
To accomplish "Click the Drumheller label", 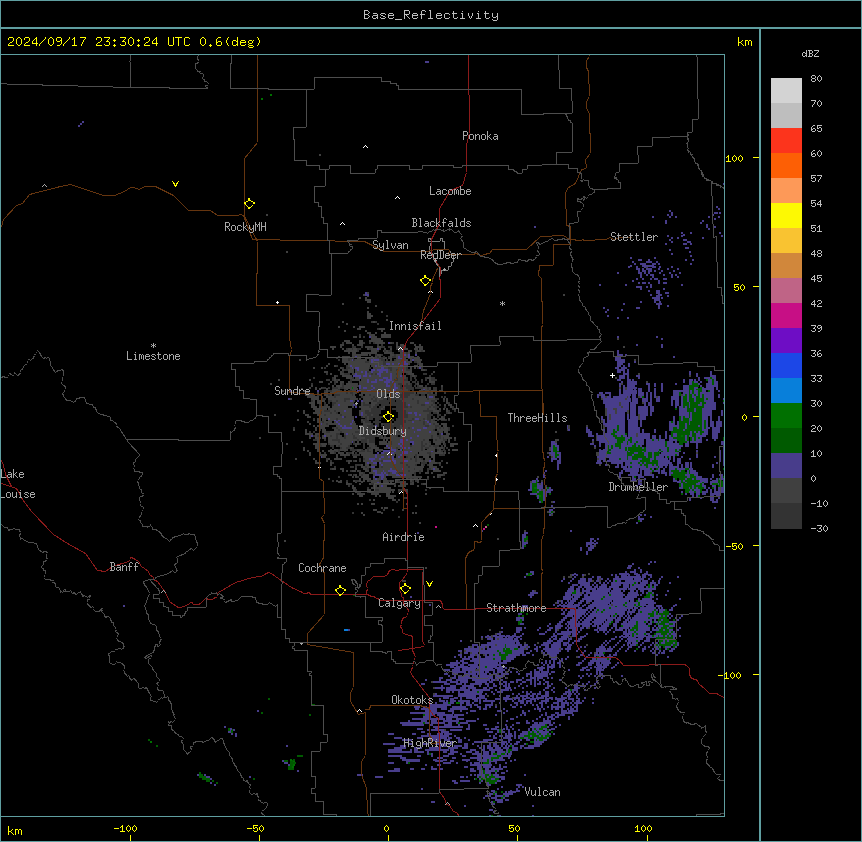I will 638,487.
